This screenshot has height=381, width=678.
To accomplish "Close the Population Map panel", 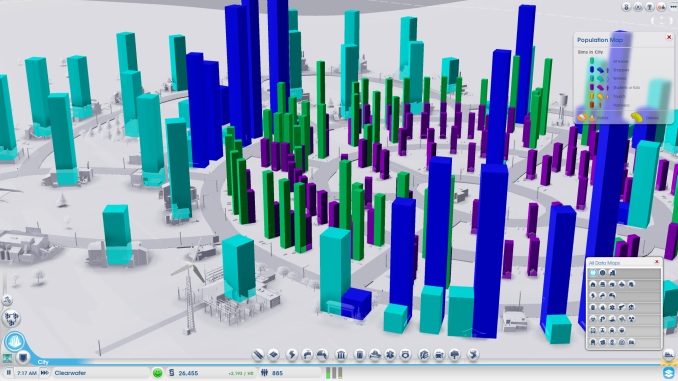I will tap(669, 38).
